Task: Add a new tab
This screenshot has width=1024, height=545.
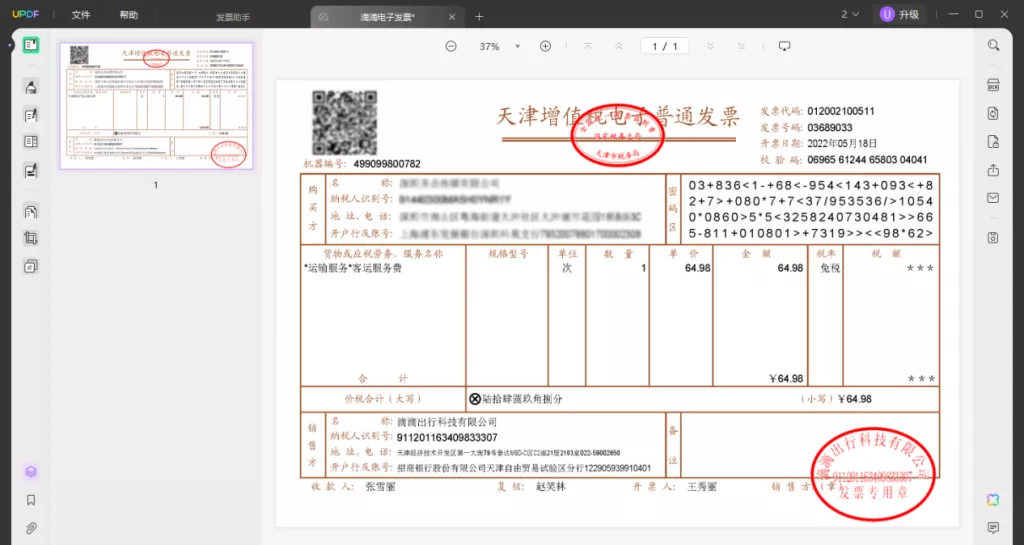Action: coord(479,17)
